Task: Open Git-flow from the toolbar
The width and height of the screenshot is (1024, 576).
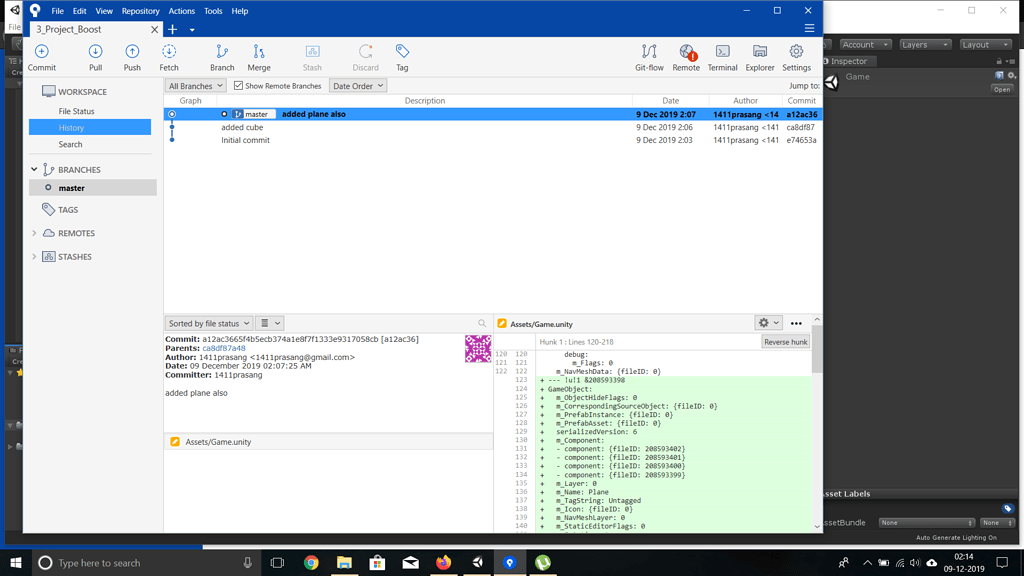Action: point(649,57)
